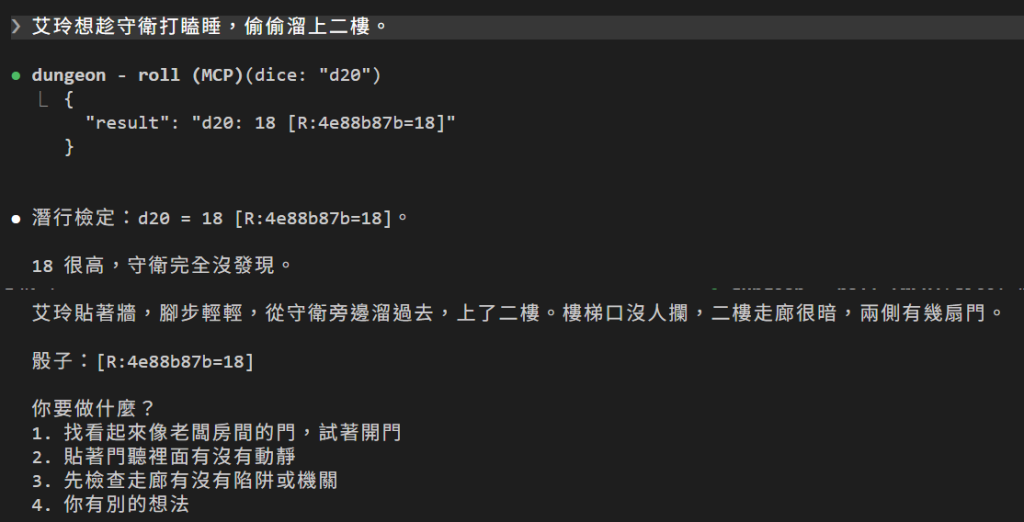Image resolution: width=1024 pixels, height=522 pixels.
Task: Click the prompt chevron before 艾玲想趁守衛打瞌睡
Action: tap(16, 27)
